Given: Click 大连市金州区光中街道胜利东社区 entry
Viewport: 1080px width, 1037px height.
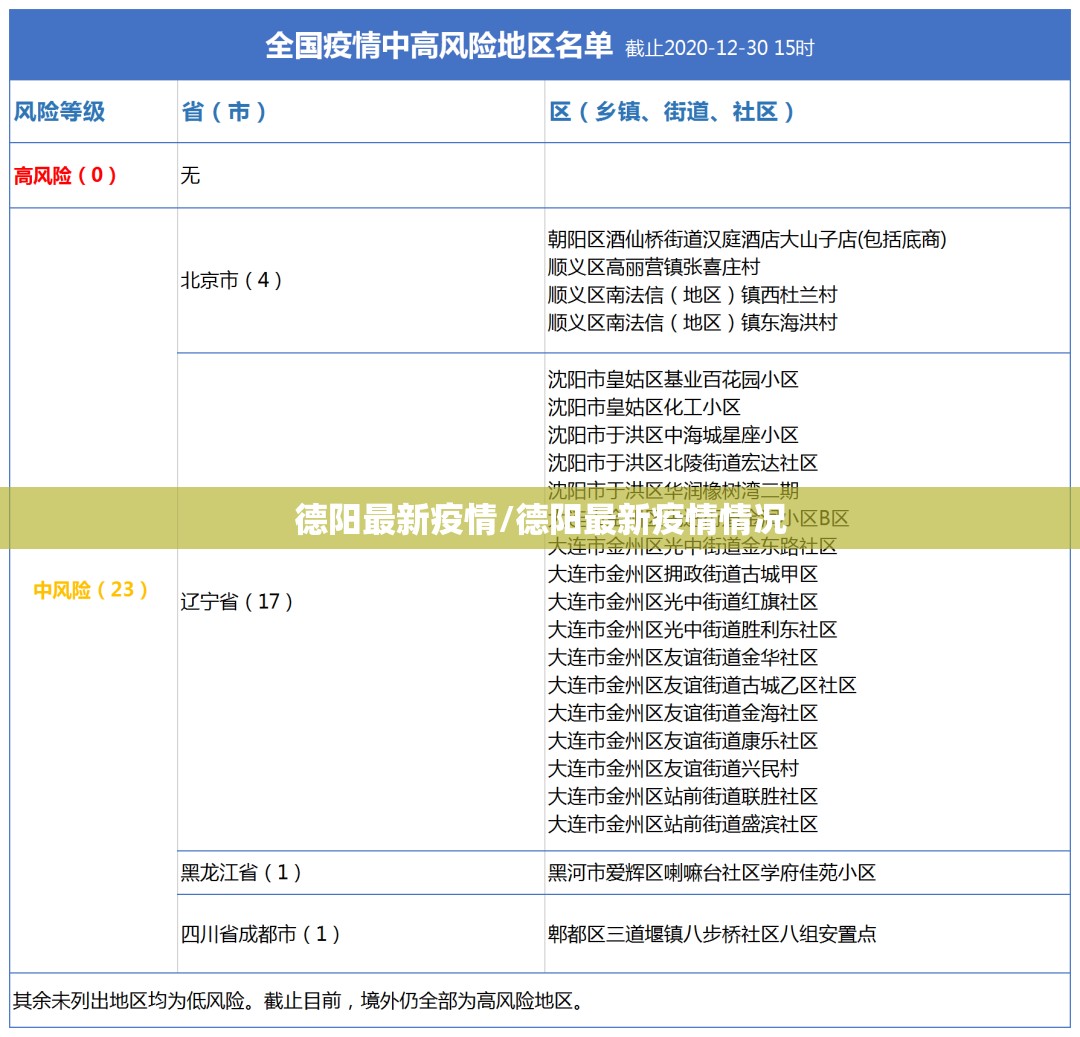Looking at the screenshot, I should 692,629.
